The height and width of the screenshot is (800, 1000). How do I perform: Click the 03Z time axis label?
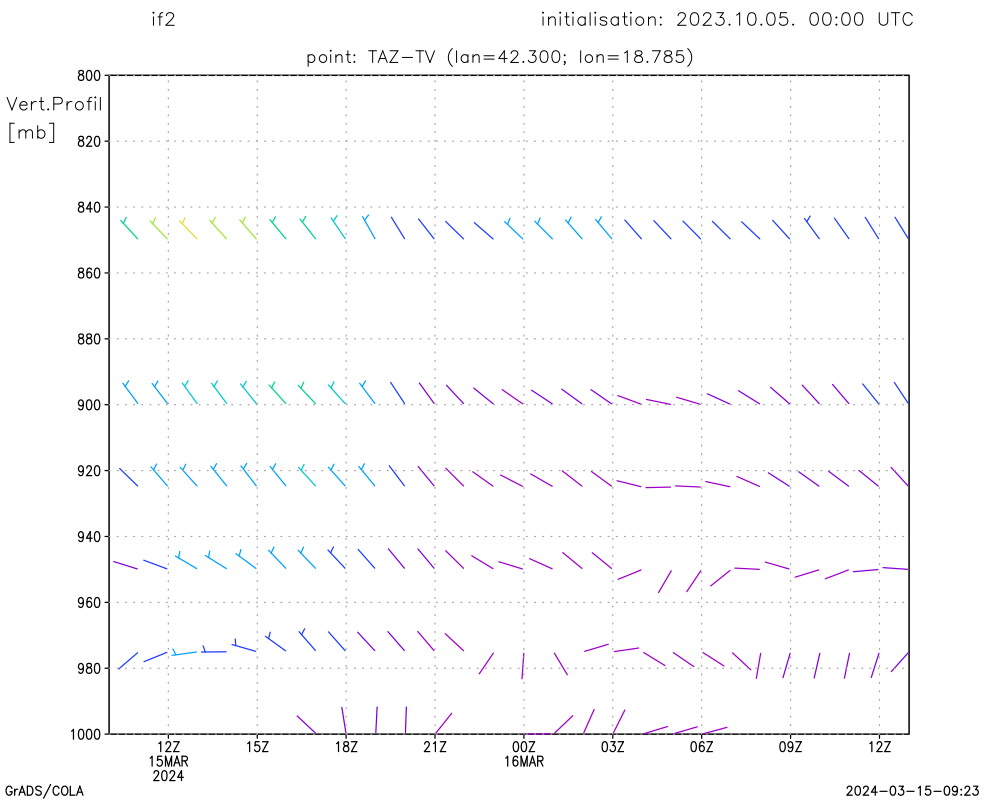612,747
